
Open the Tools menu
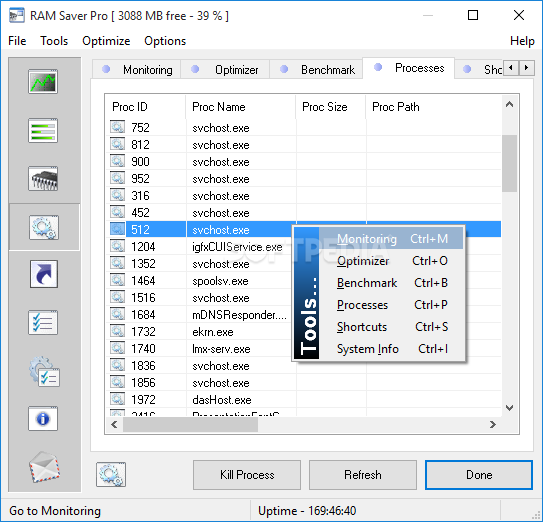(54, 41)
